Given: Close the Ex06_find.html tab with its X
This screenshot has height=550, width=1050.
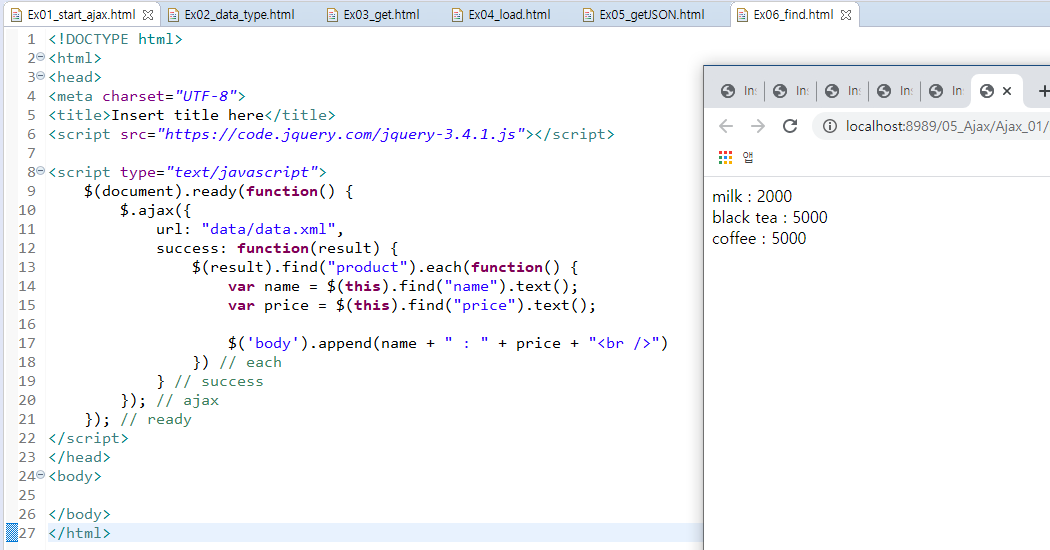Looking at the screenshot, I should (x=846, y=14).
